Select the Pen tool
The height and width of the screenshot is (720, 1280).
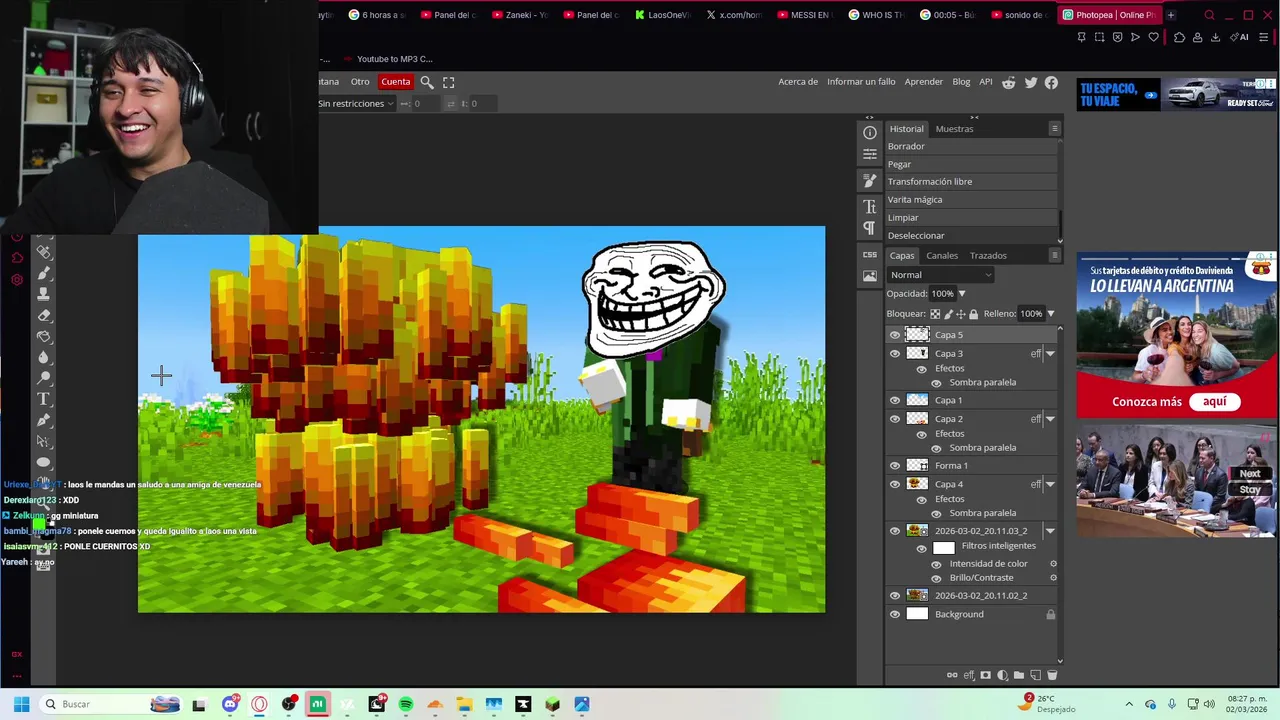pos(44,420)
